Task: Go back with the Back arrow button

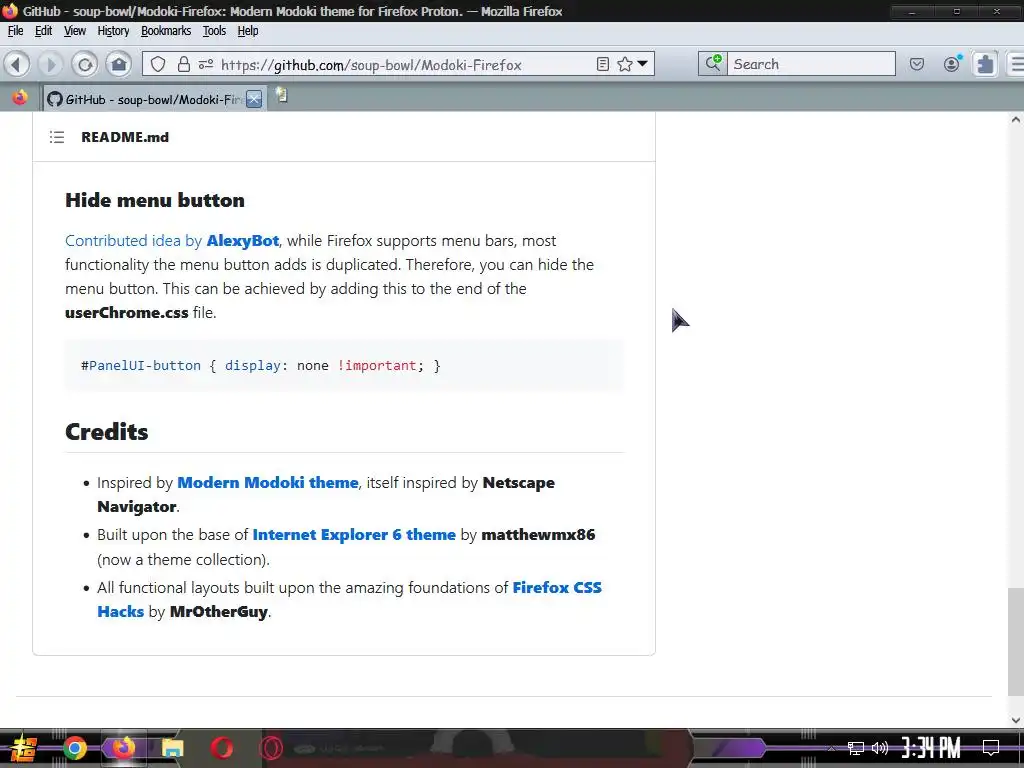Action: [x=17, y=64]
